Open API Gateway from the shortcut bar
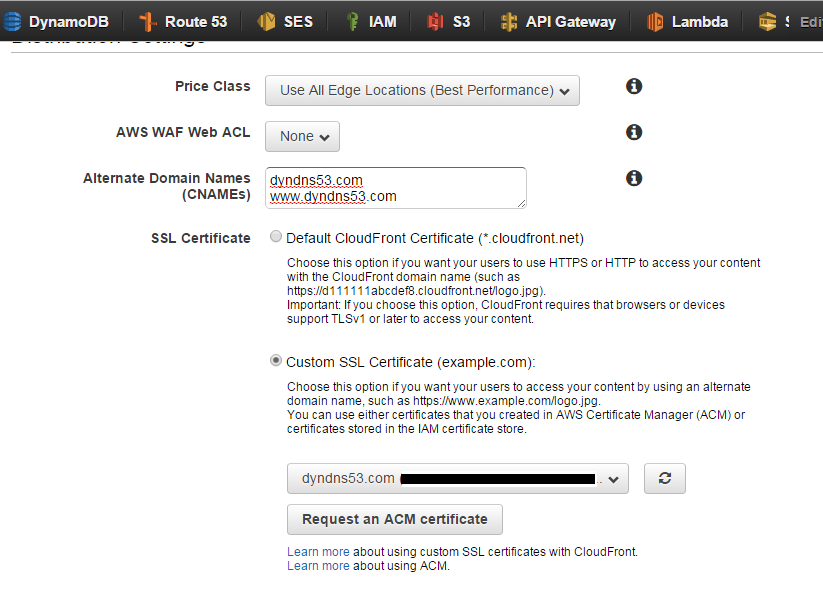This screenshot has height=604, width=823. [x=570, y=21]
